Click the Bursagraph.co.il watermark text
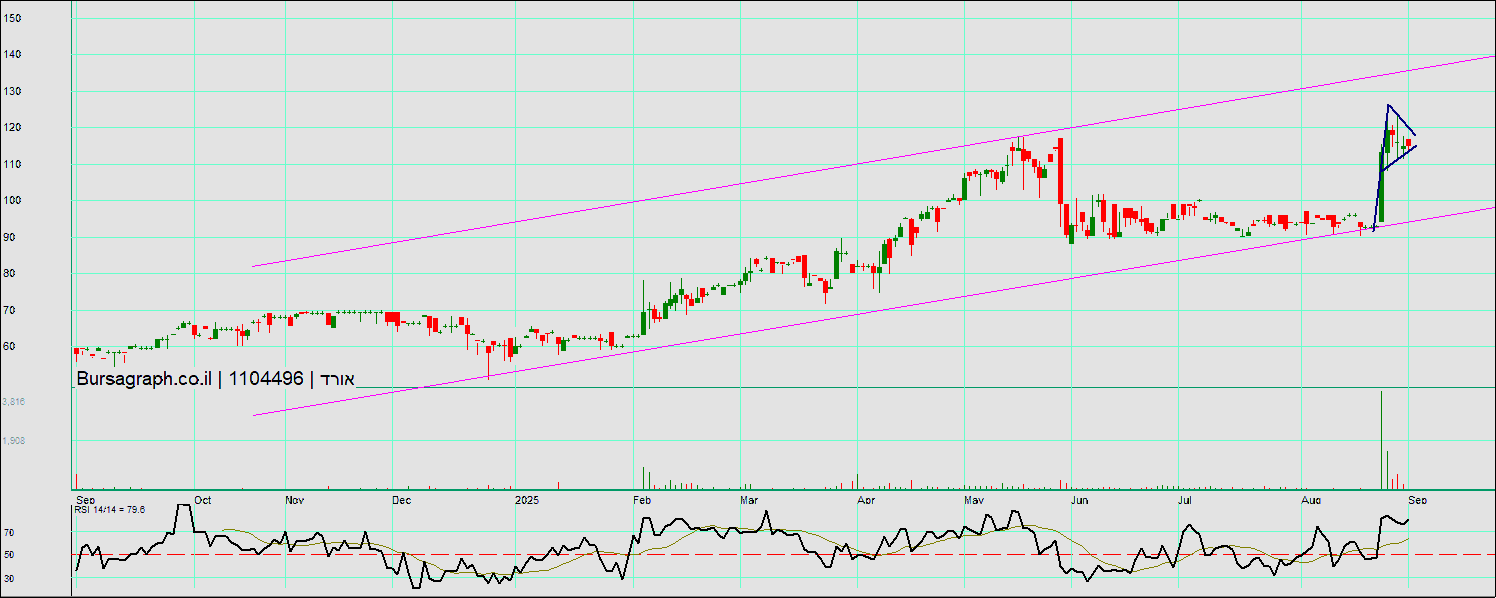1496x598 pixels. 143,379
